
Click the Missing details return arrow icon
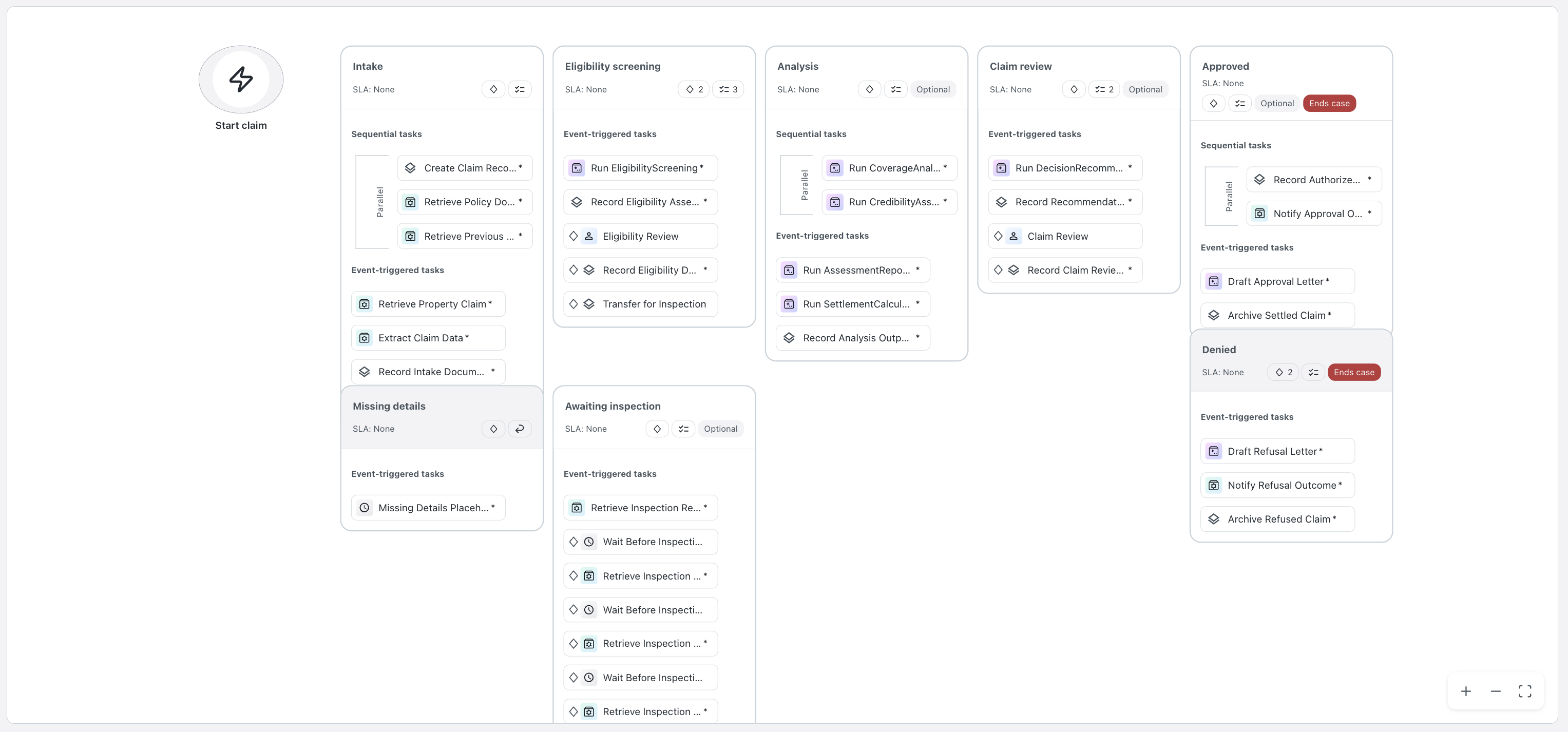[520, 429]
